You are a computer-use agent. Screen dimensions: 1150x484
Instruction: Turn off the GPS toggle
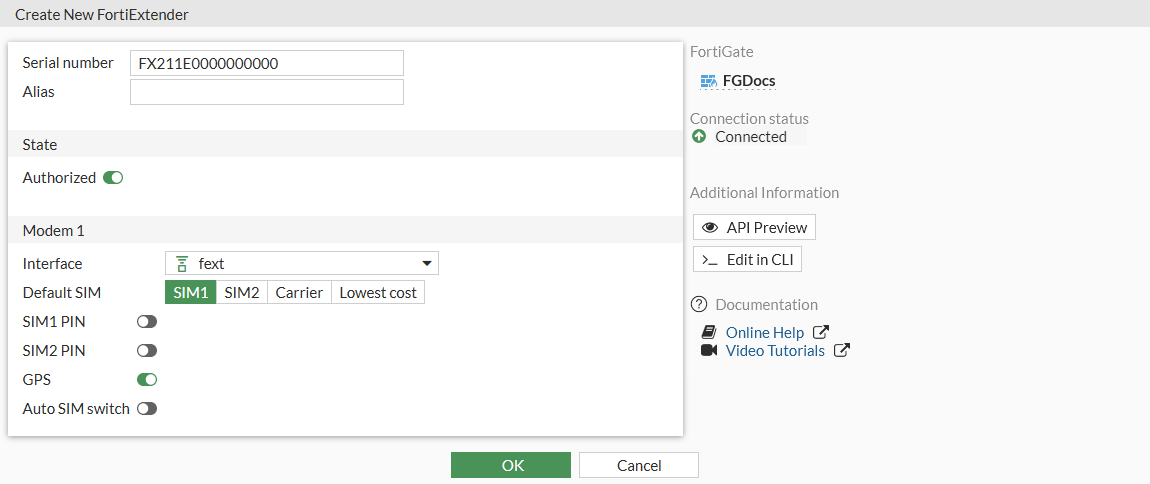point(147,380)
